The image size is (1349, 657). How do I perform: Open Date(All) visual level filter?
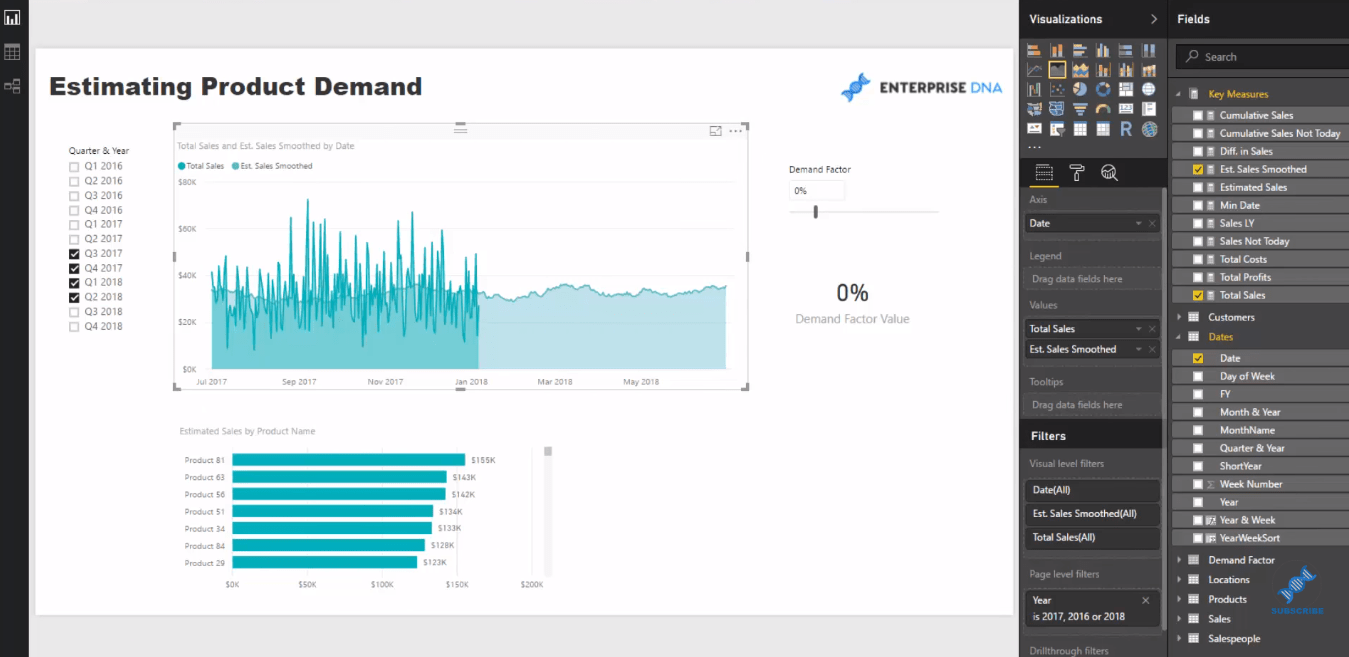(1092, 490)
